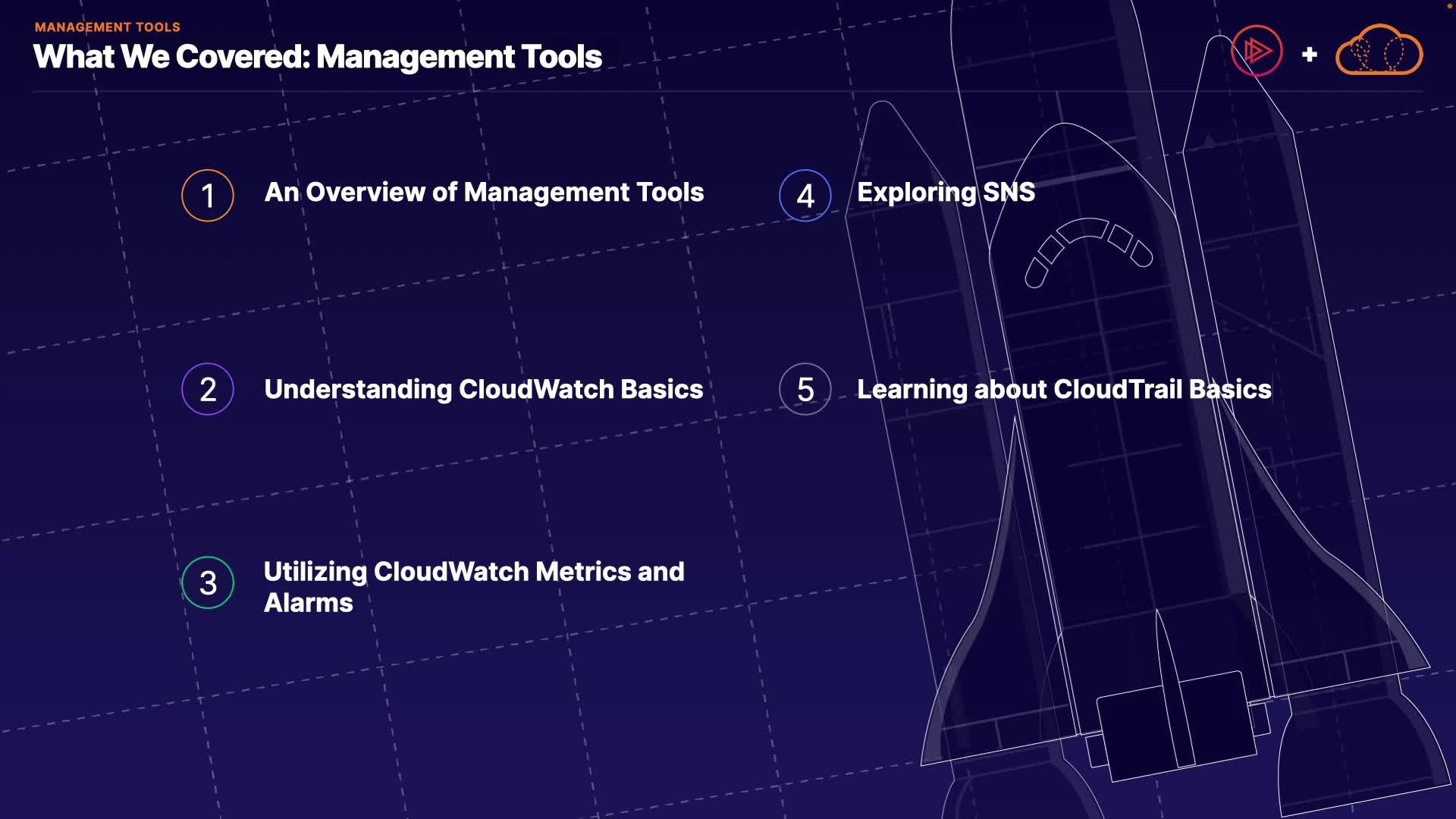Select the green number 3 circle
The image size is (1456, 819).
(x=207, y=583)
